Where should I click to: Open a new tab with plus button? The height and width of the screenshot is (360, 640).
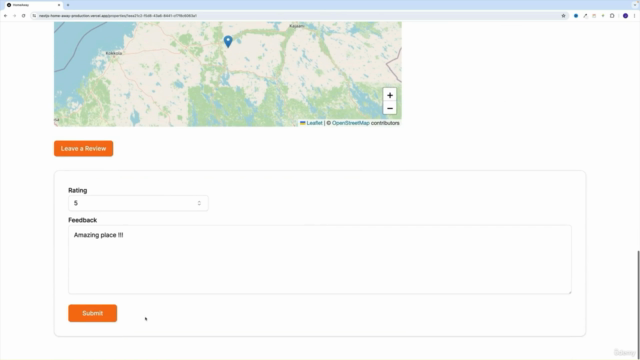coord(68,5)
